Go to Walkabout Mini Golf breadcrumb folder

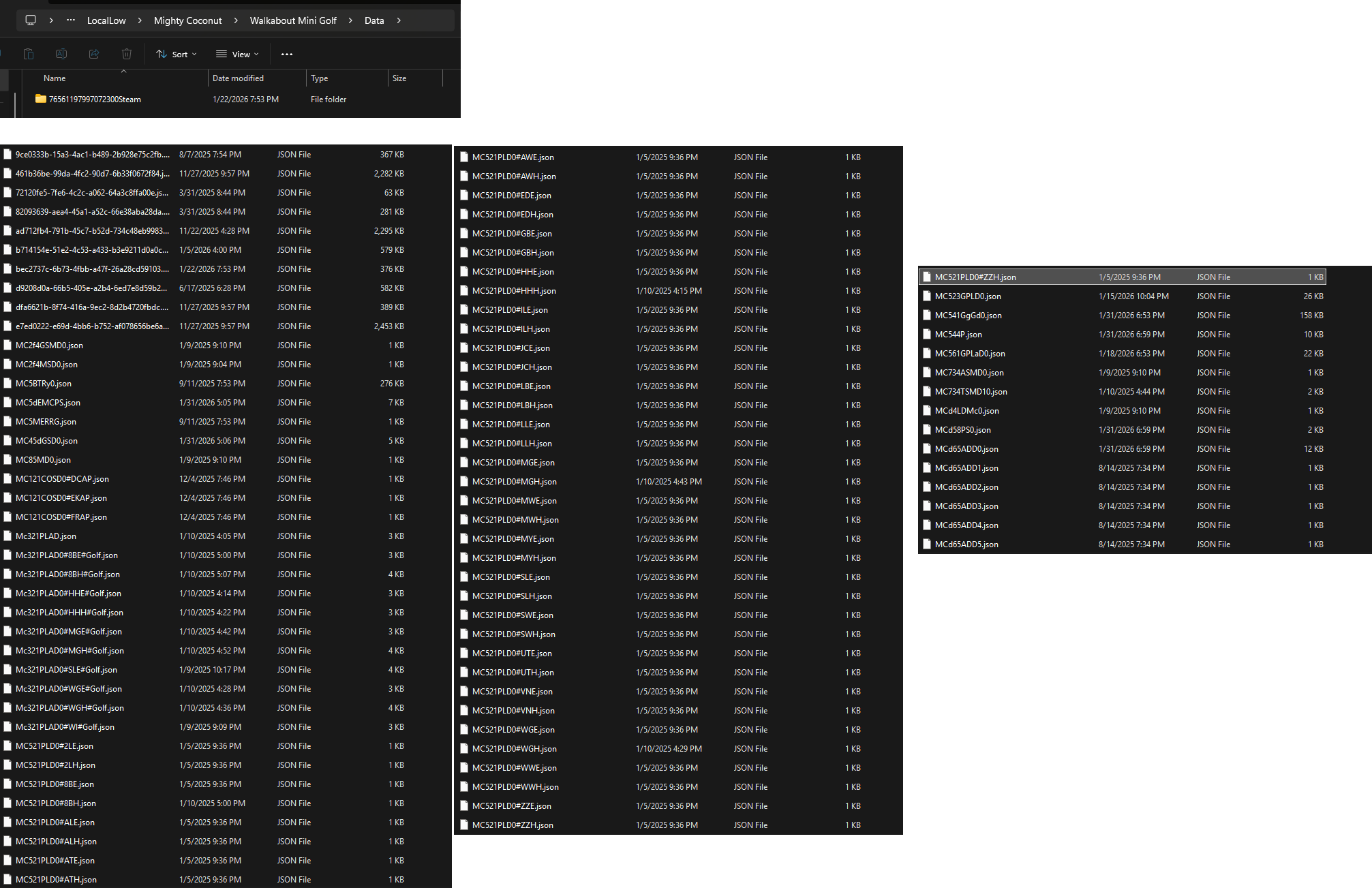293,20
